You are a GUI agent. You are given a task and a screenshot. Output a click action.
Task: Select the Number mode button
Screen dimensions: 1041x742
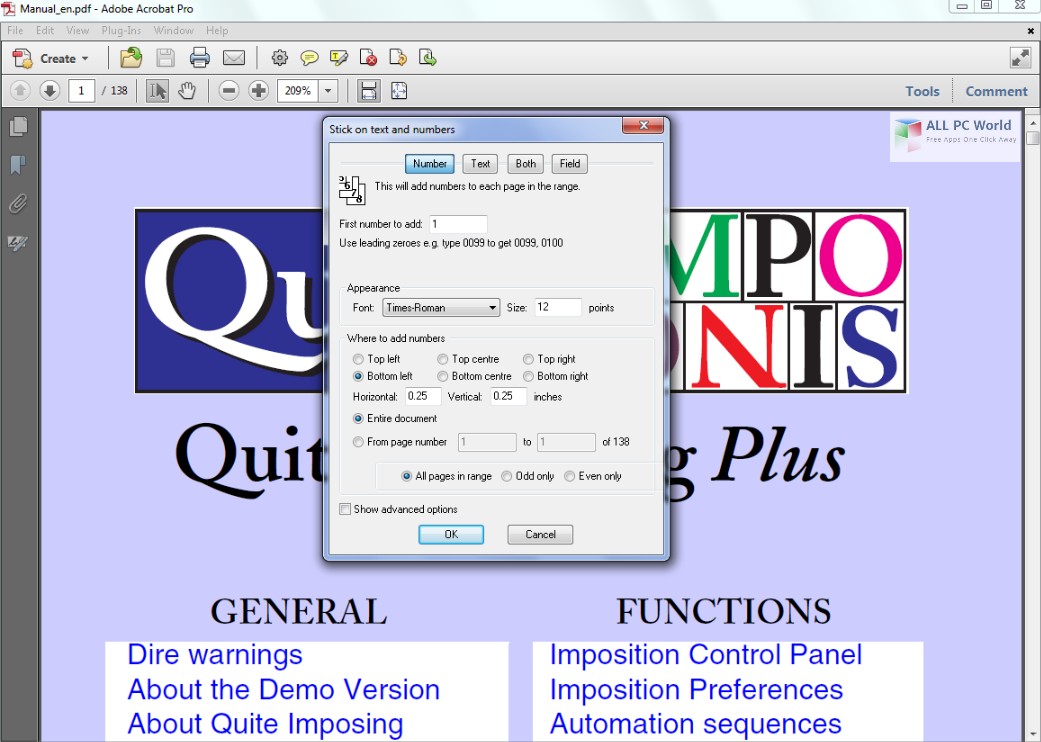pyautogui.click(x=430, y=164)
